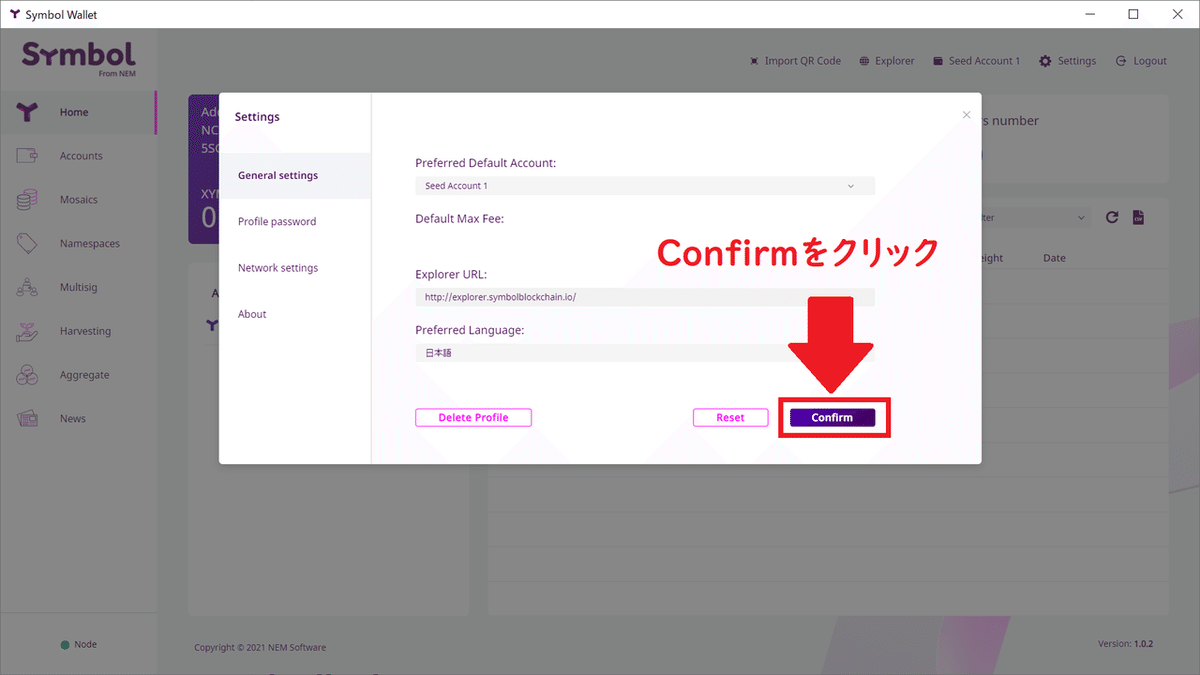
Task: Select the Aggregate menu entry
Action: point(85,375)
